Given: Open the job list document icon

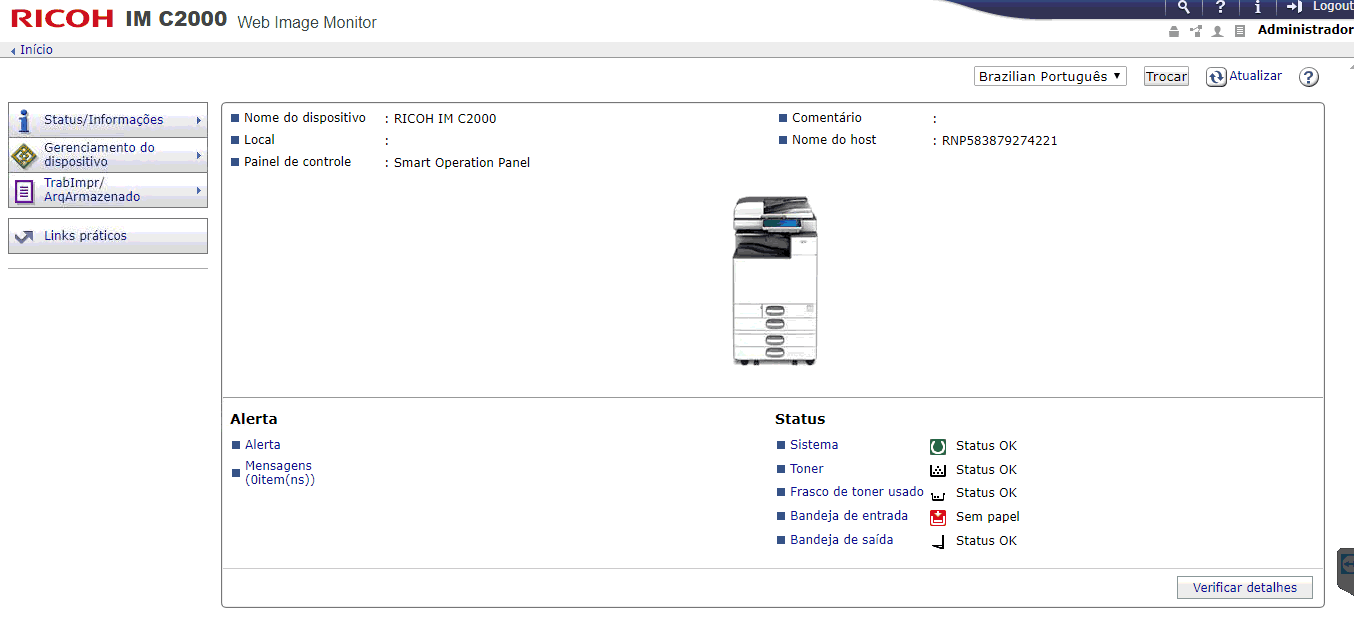Looking at the screenshot, I should [x=1240, y=31].
